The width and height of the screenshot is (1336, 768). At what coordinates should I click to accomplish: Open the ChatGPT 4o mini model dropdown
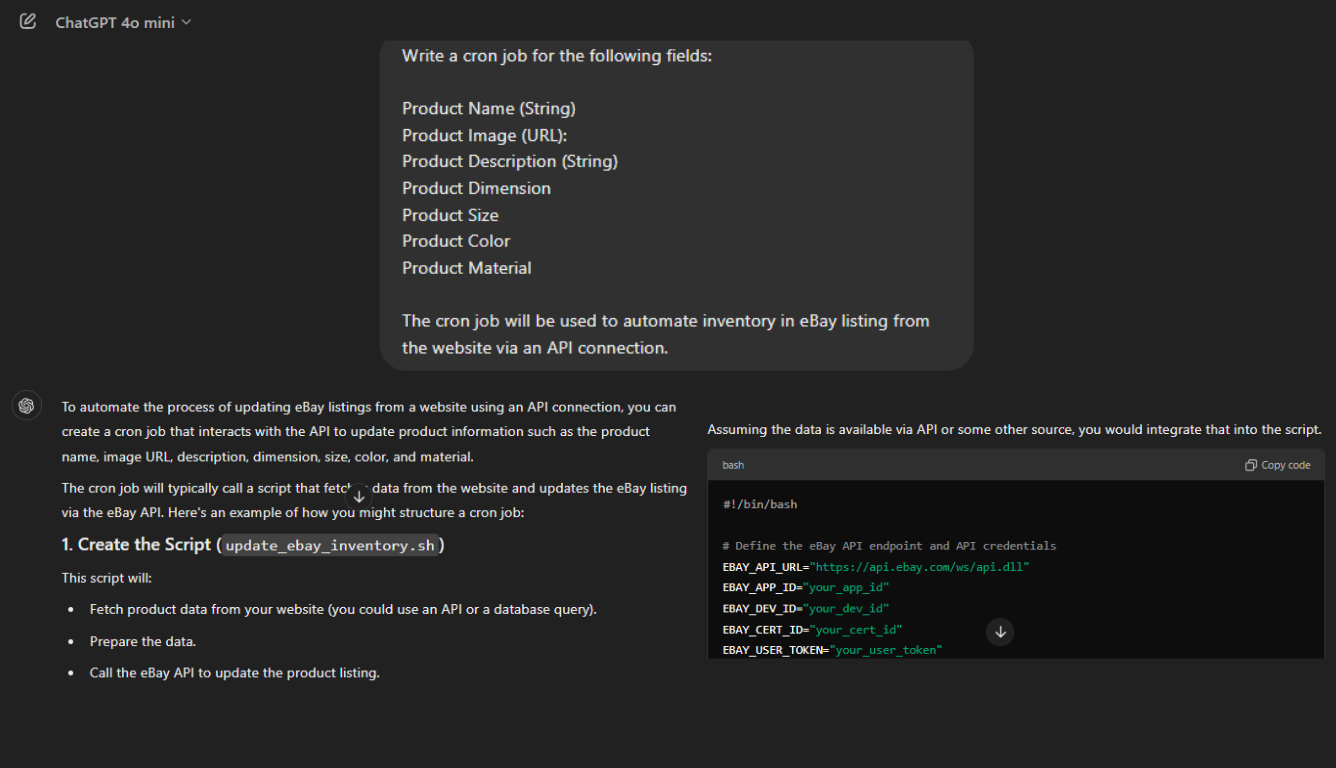tap(123, 22)
